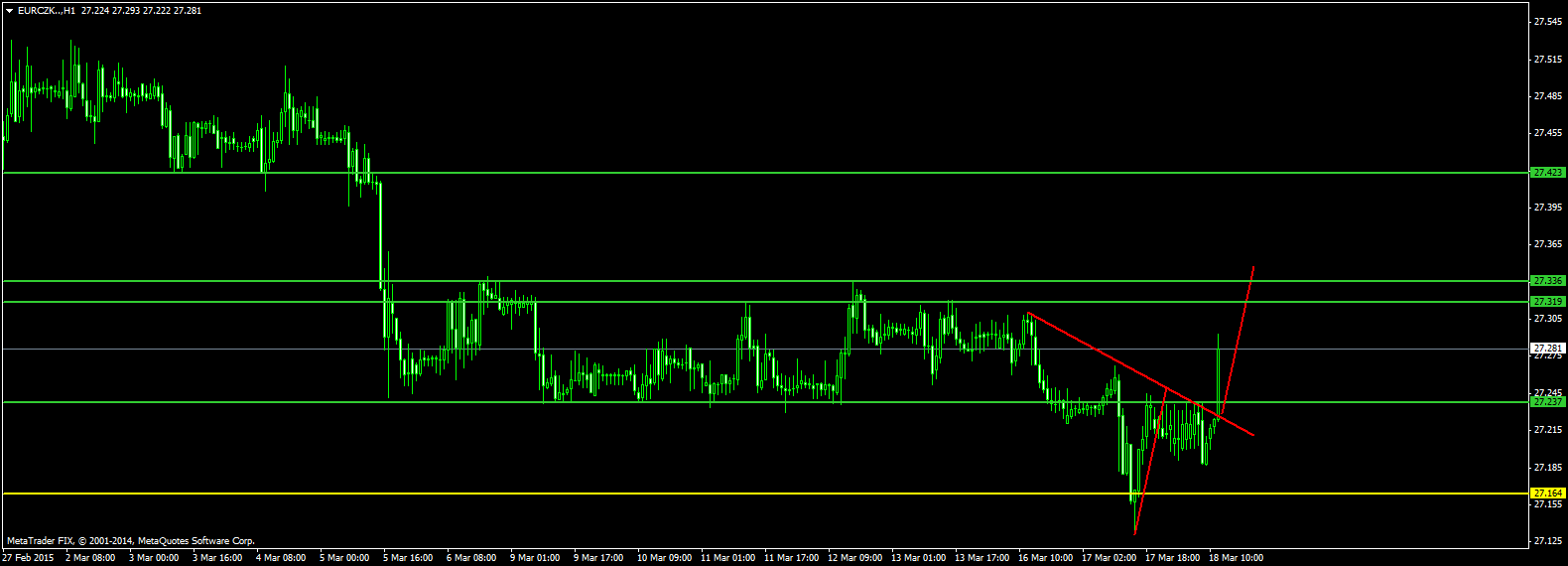Viewport: 1568px width, 566px height.
Task: Click the 27 Feb 2015 date label
Action: pyautogui.click(x=27, y=558)
